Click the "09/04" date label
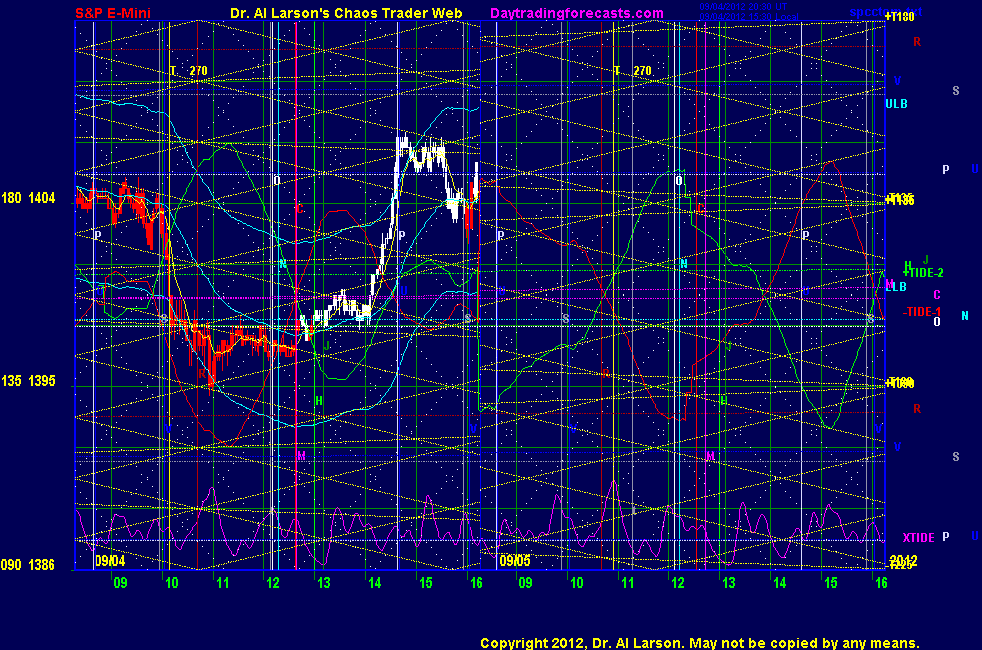 tap(110, 560)
